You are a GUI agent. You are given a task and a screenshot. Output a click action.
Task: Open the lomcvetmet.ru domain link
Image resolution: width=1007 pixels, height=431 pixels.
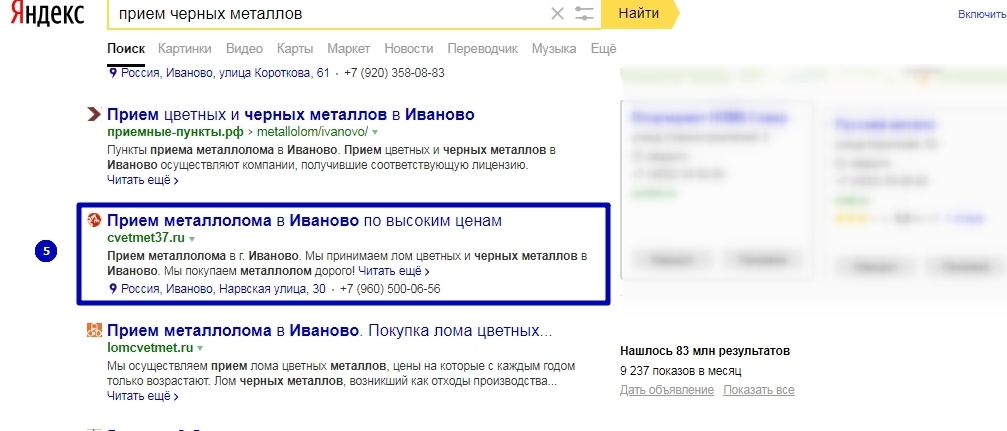point(150,348)
